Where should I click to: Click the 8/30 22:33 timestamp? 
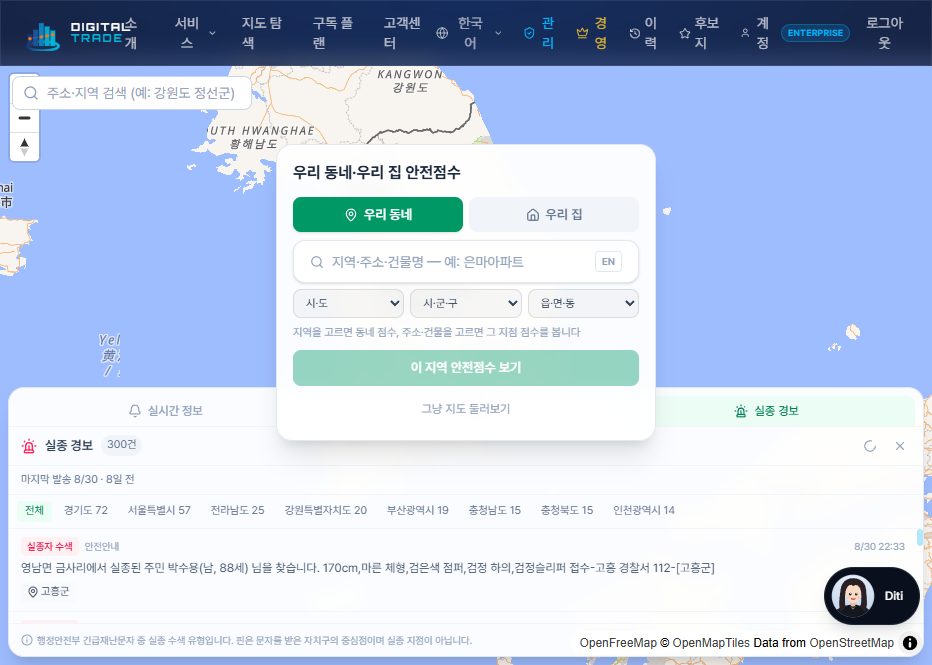(879, 546)
